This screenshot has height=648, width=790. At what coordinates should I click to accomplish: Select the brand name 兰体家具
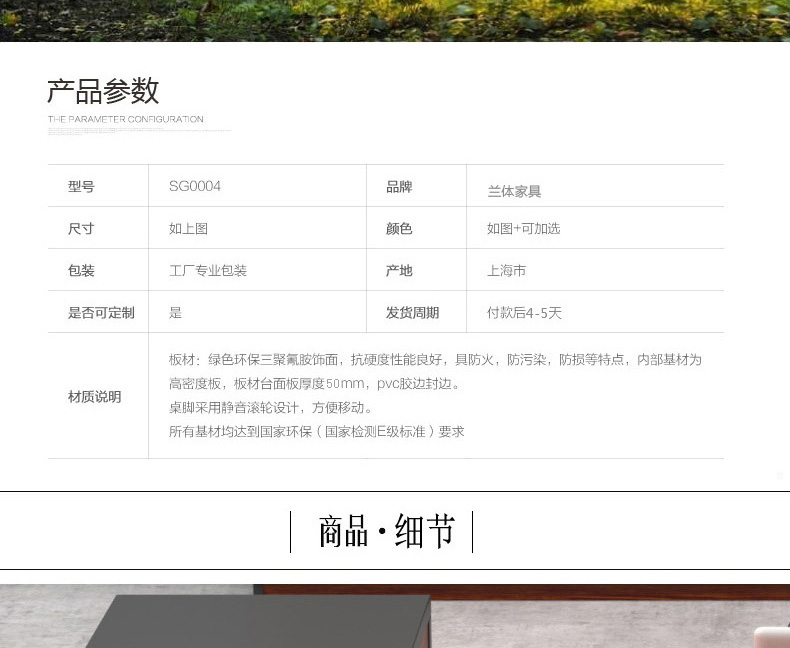514,191
